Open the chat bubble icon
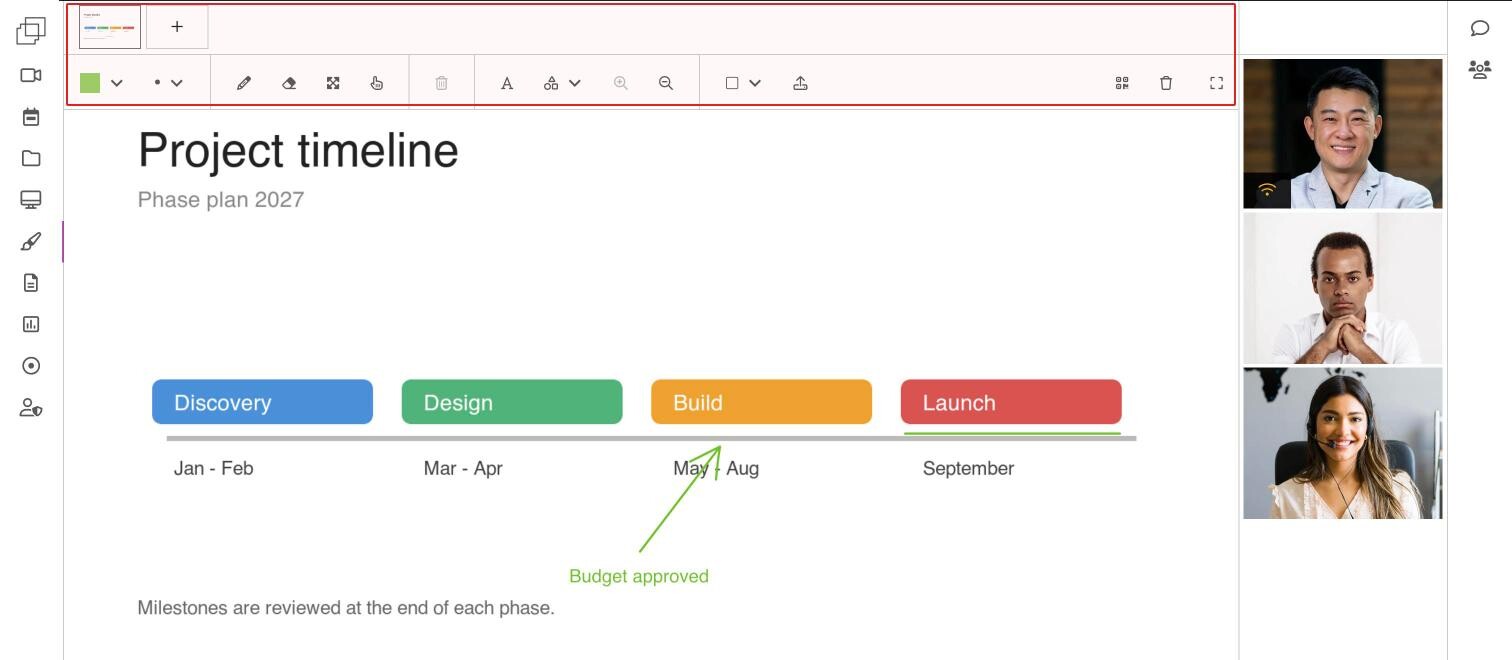 click(x=1480, y=28)
